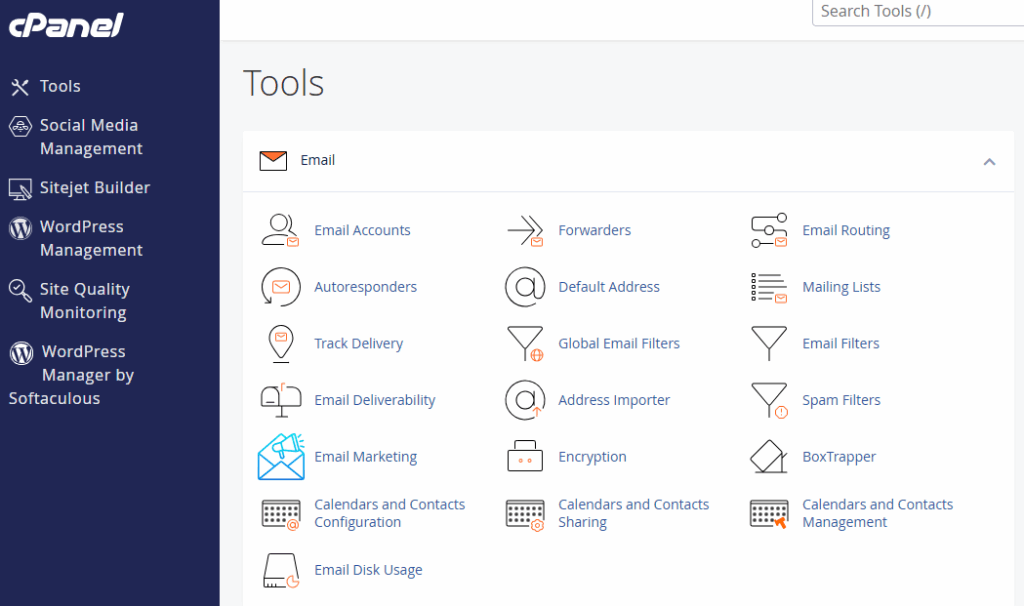This screenshot has height=606, width=1024.
Task: Open Calendars and Contacts Sharing link
Action: pyautogui.click(x=633, y=513)
